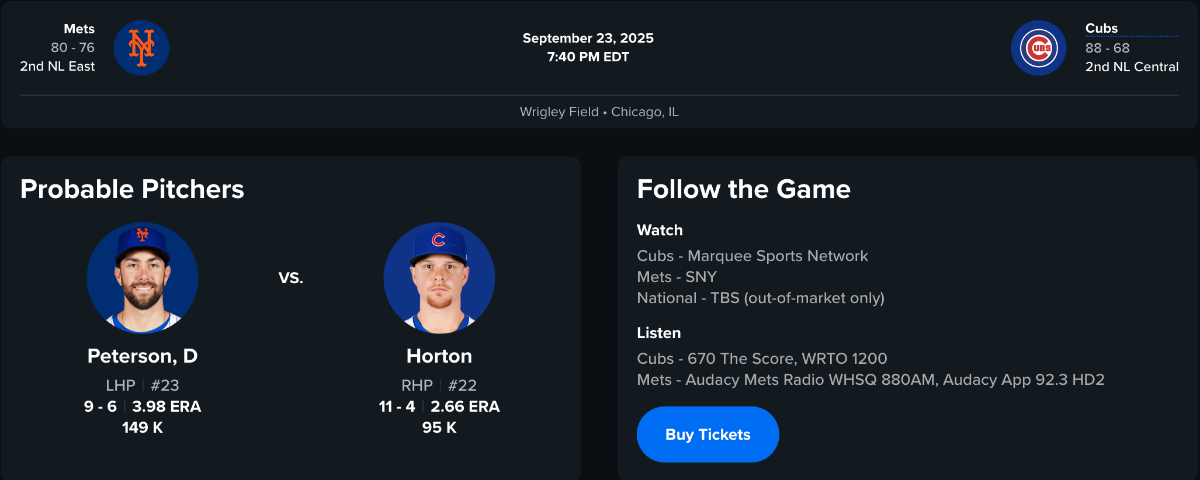This screenshot has width=1200, height=480.
Task: Open Horton's headshot photo
Action: (x=439, y=277)
